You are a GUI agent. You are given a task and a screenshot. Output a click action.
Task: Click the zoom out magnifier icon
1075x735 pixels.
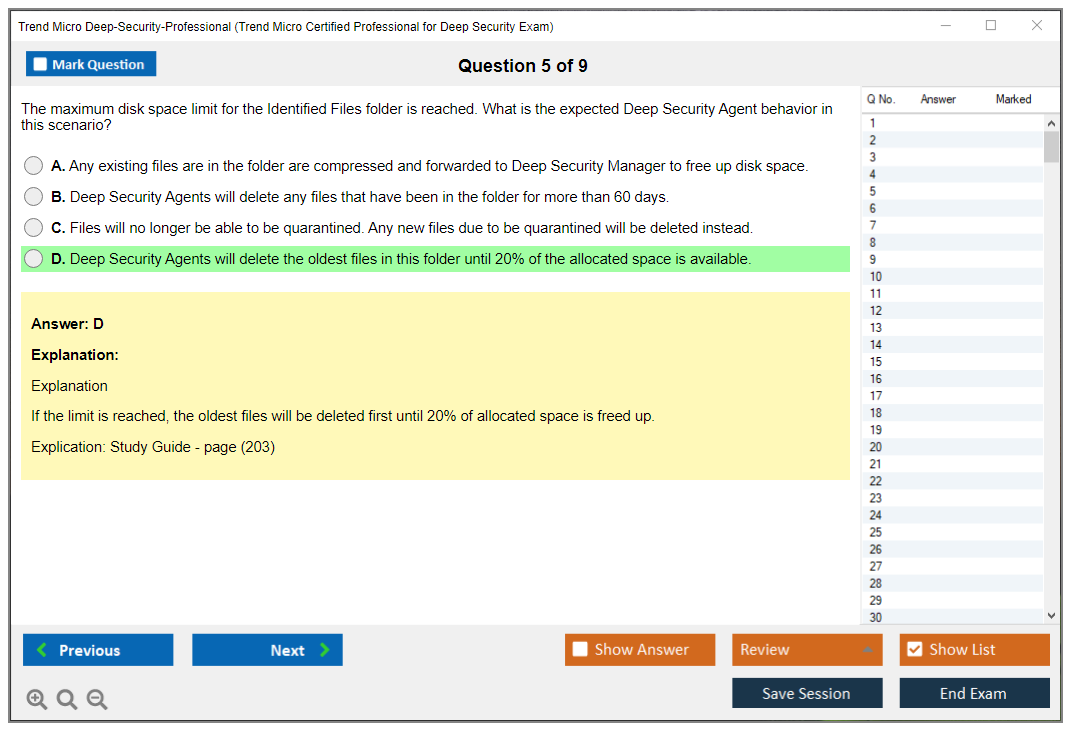(x=97, y=700)
